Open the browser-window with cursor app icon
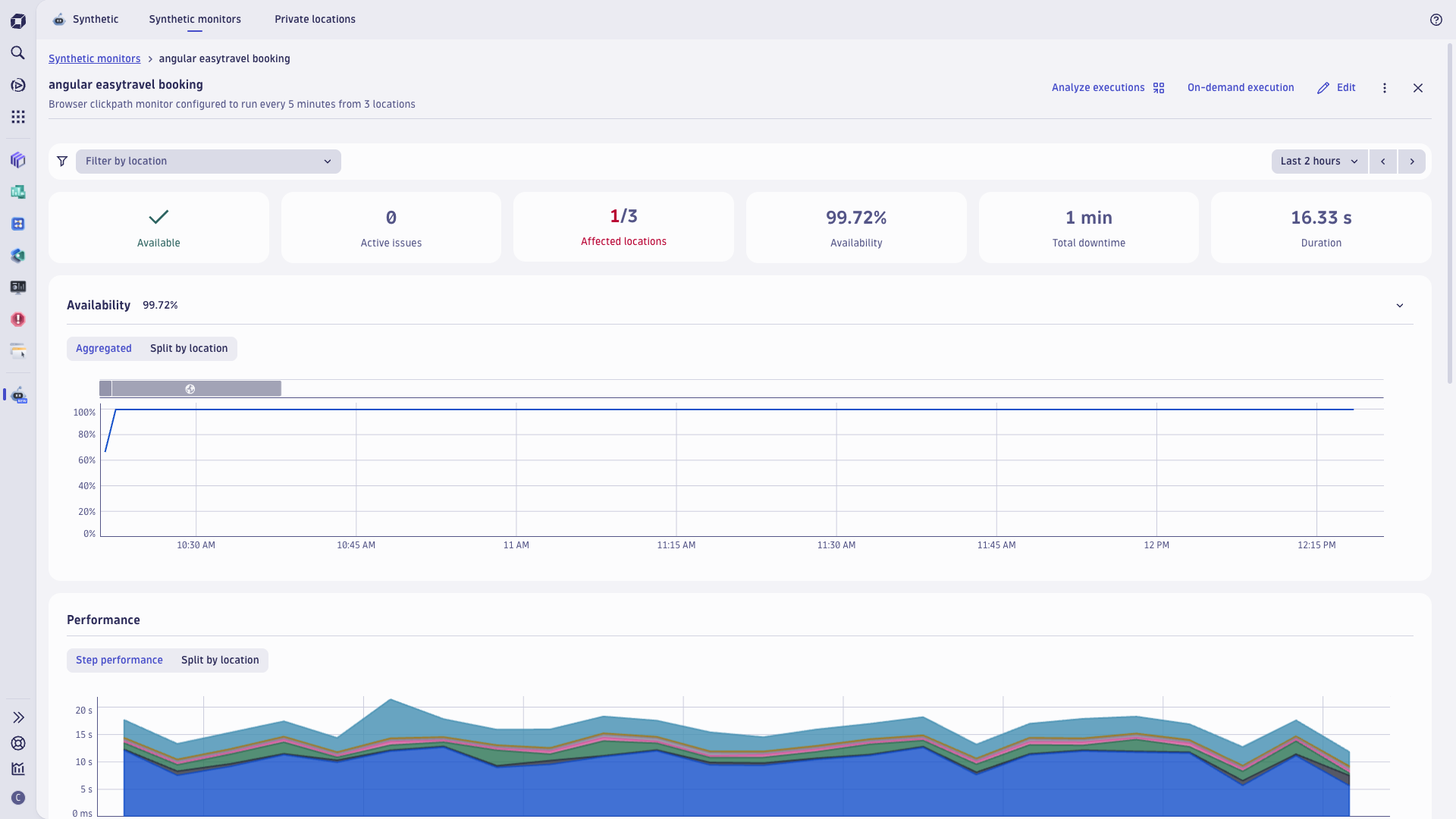The height and width of the screenshot is (819, 1456). (18, 351)
